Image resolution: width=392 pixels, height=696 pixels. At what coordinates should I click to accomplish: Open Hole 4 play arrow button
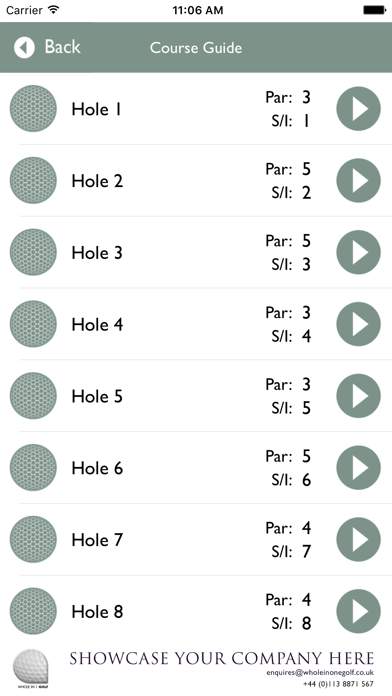coord(358,324)
